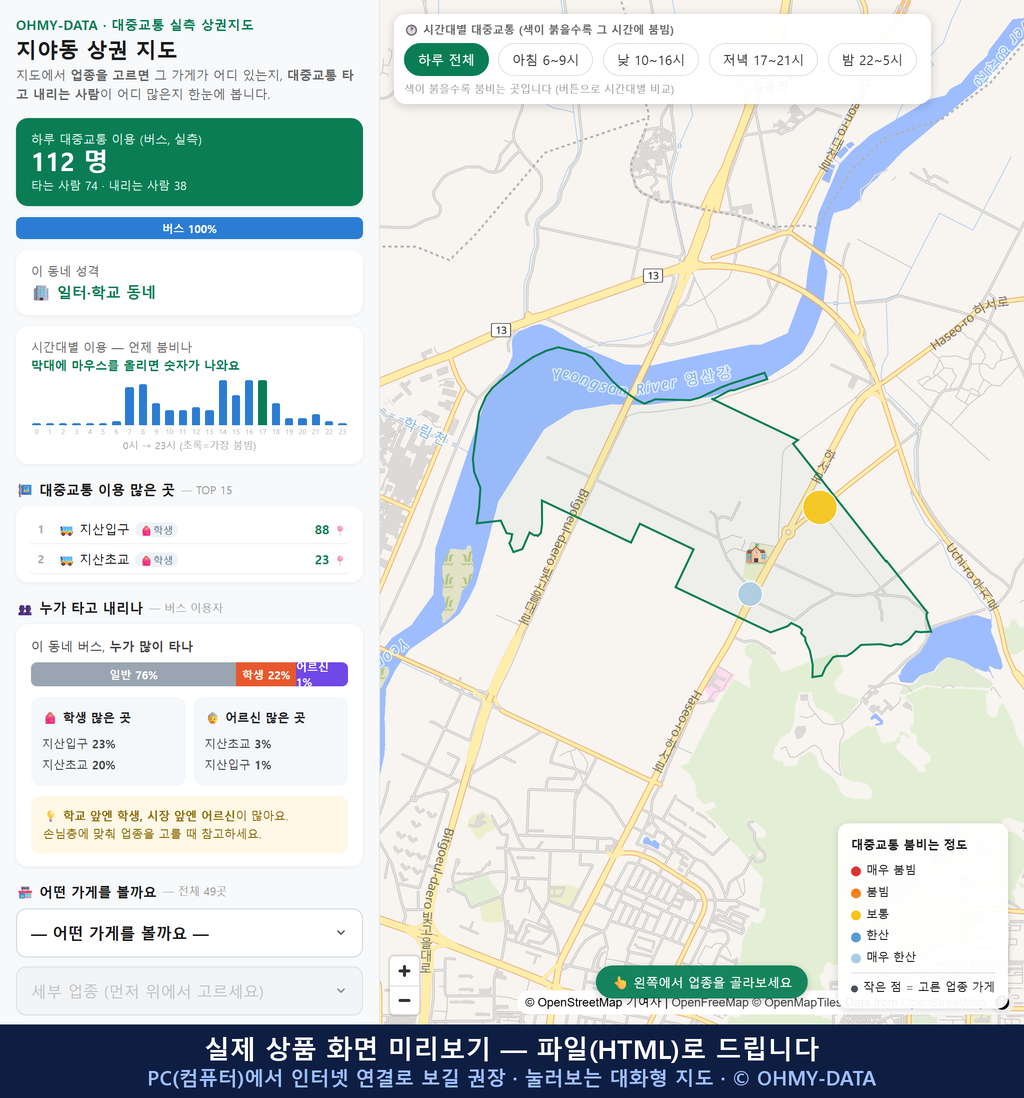The image size is (1024, 1098).
Task: Click the 지산초교 stop name in the top list
Action: (104, 560)
